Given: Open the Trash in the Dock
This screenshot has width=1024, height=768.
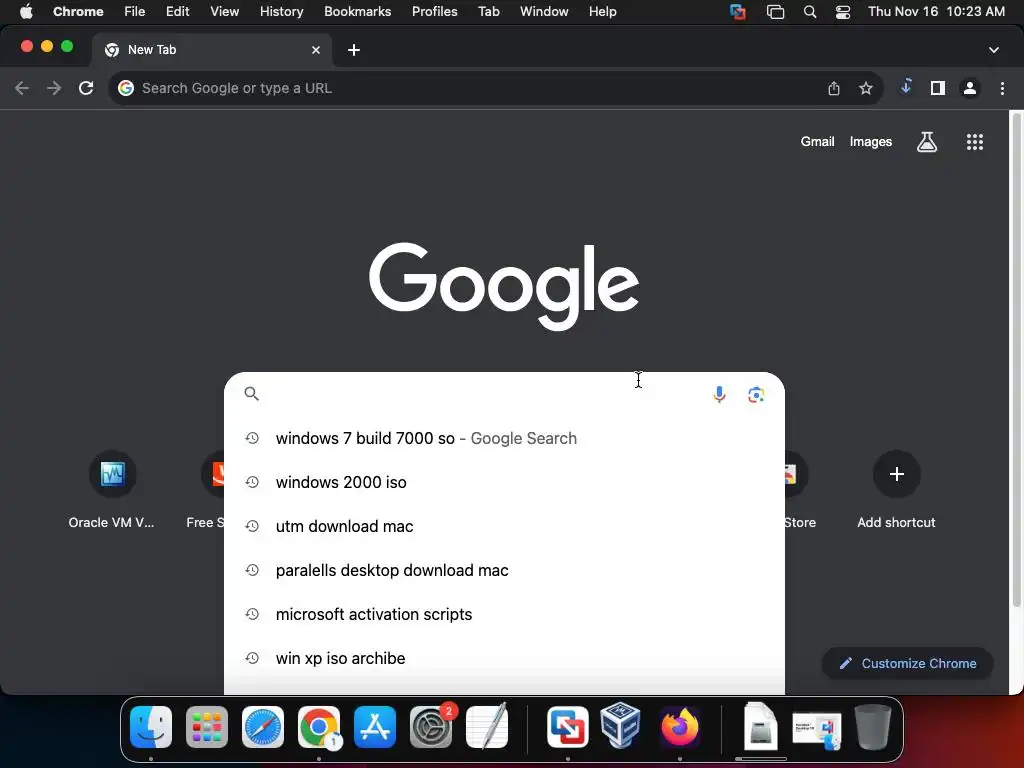Looking at the screenshot, I should pos(873,727).
